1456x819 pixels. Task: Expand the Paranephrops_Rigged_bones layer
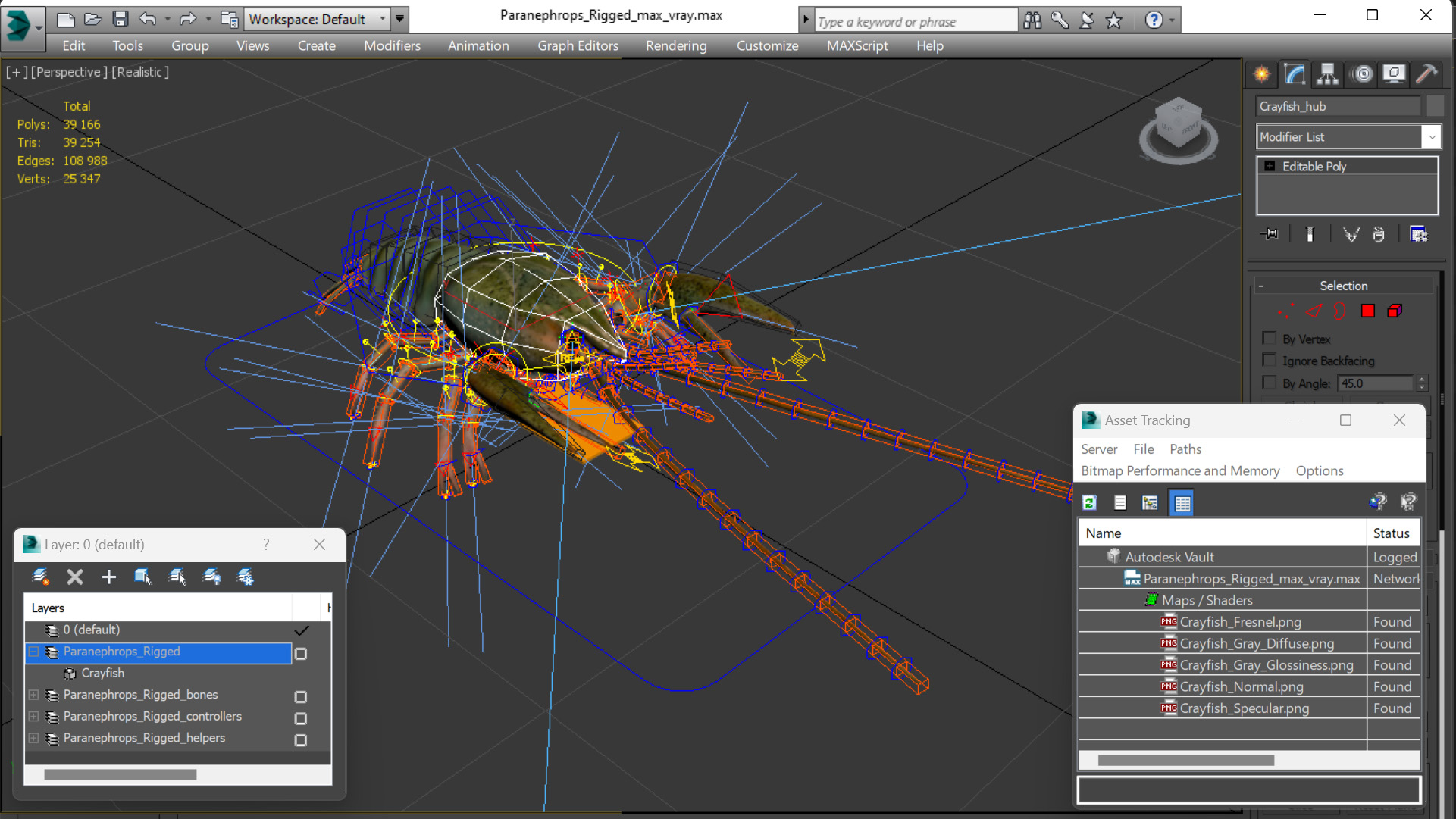click(34, 695)
